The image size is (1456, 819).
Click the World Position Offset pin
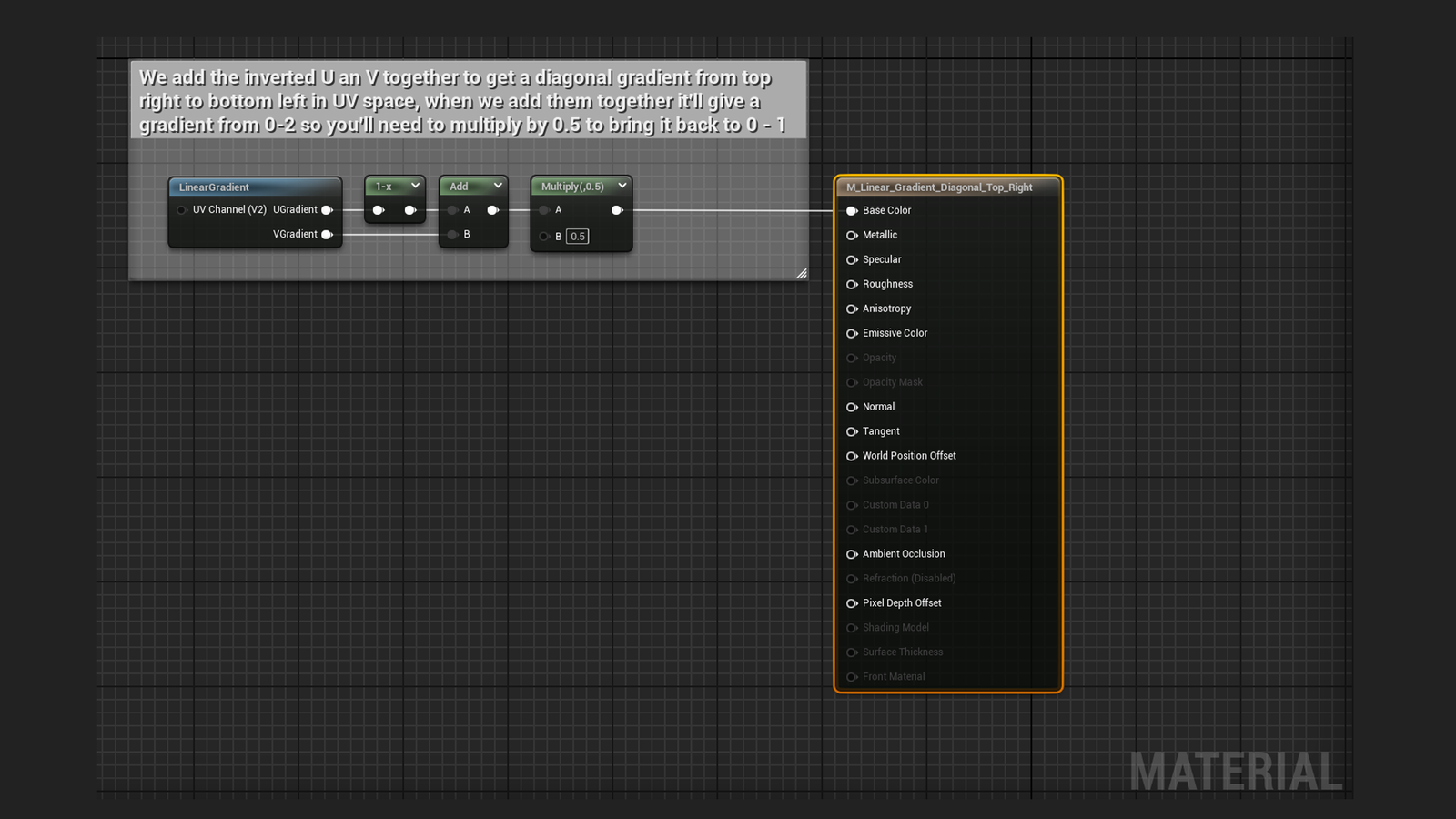[852, 456]
